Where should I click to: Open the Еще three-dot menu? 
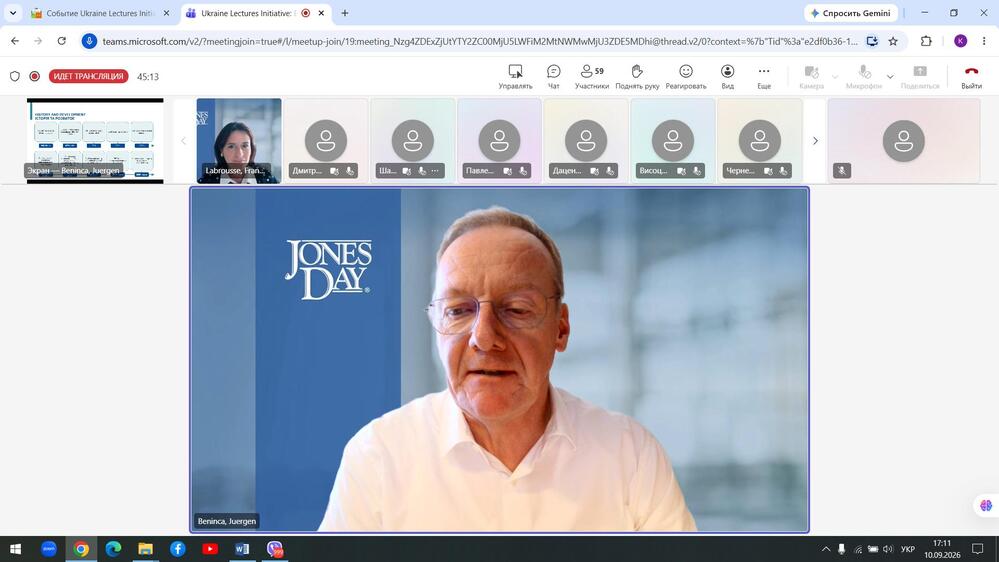tap(764, 76)
